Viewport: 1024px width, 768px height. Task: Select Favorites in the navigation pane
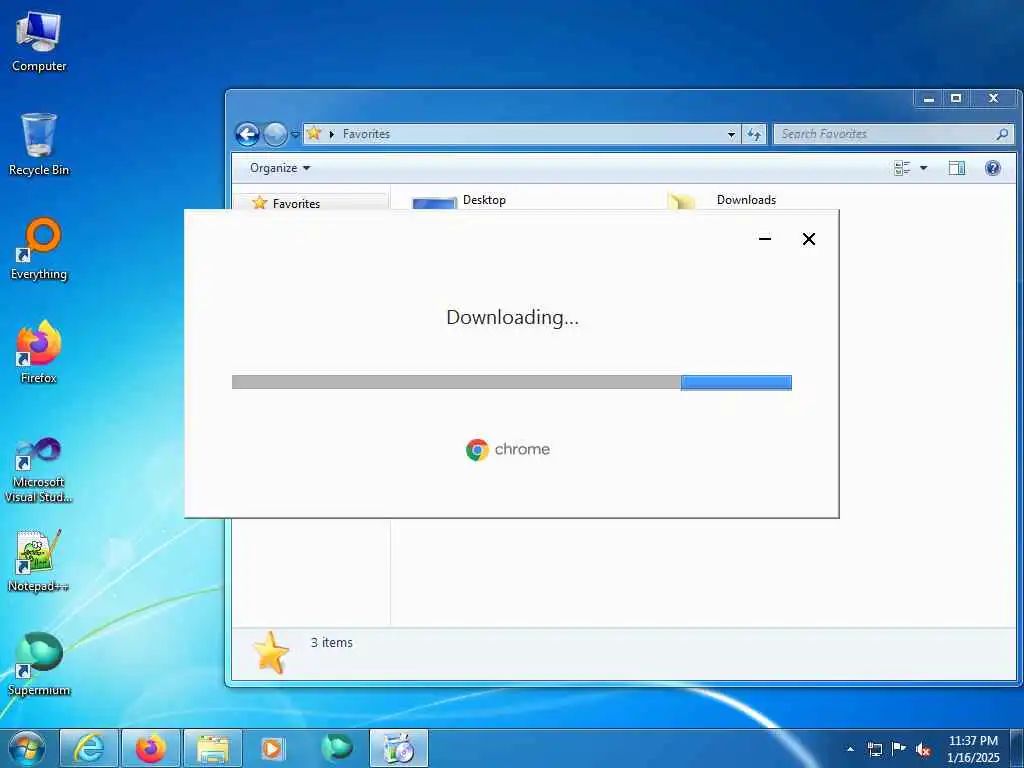(x=296, y=203)
